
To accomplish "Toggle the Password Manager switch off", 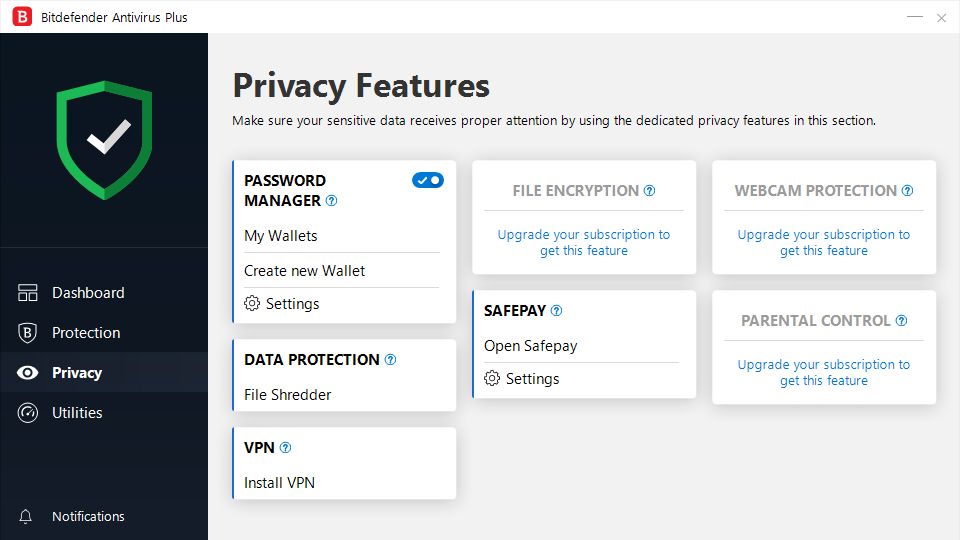I will 428,180.
